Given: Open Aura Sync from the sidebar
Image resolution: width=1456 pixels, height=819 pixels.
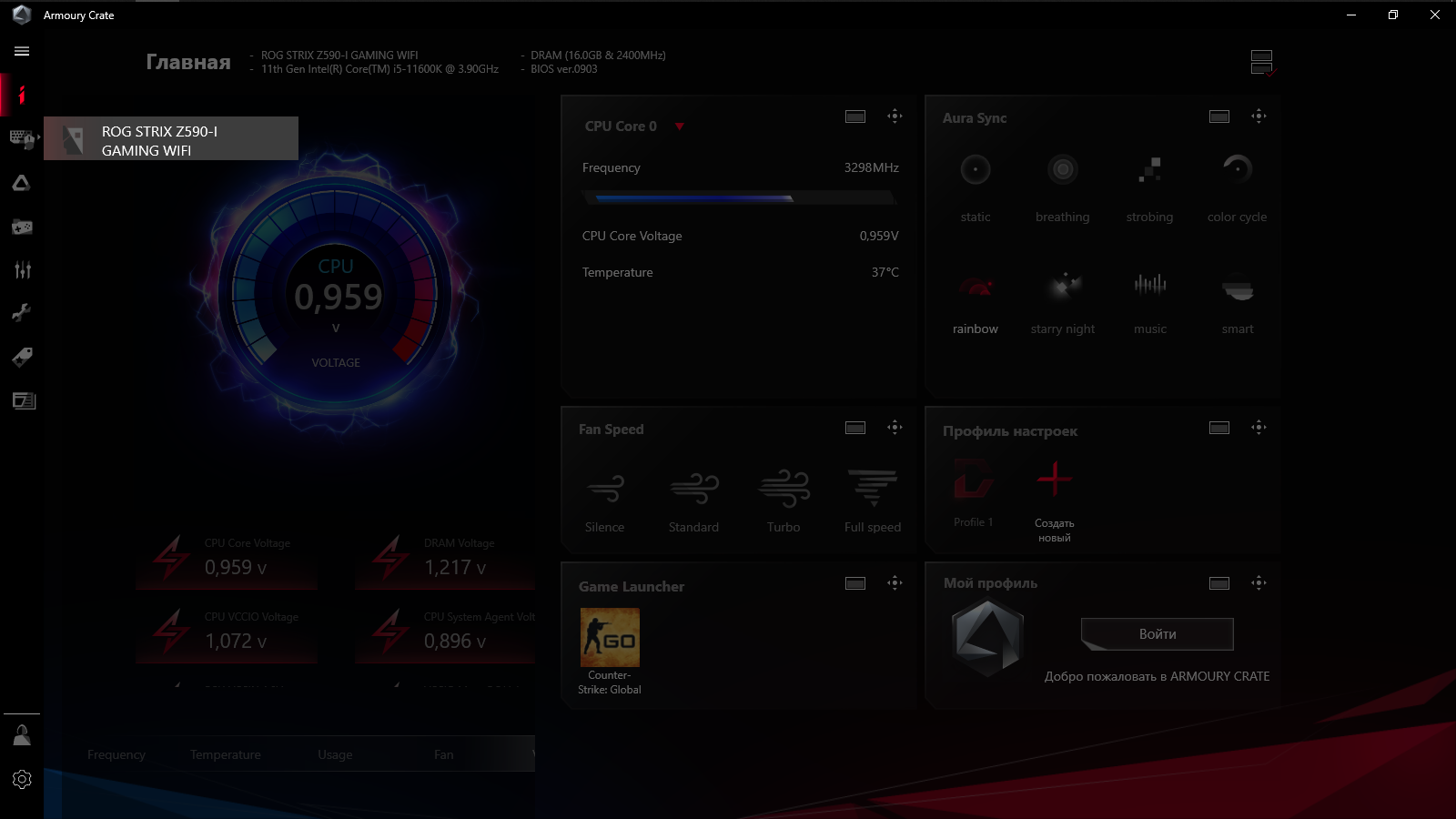Looking at the screenshot, I should (22, 183).
